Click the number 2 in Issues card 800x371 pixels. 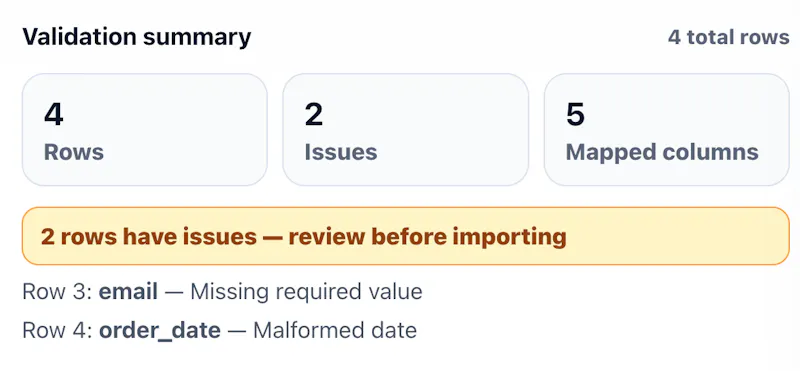(314, 114)
